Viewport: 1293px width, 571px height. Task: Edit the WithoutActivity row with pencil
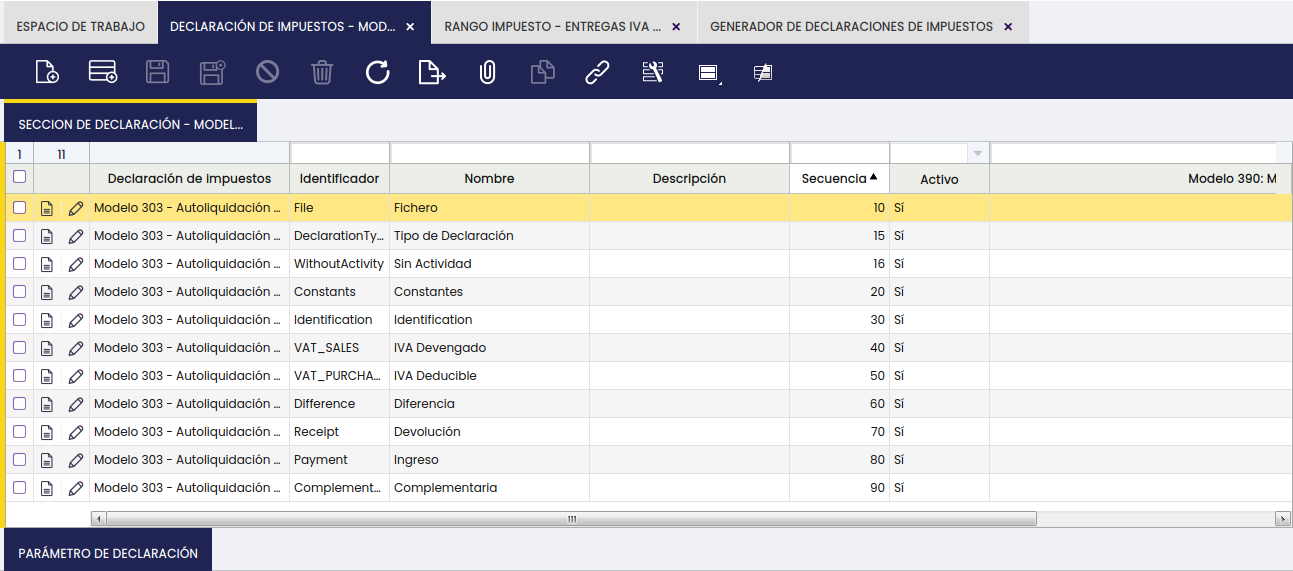point(76,264)
